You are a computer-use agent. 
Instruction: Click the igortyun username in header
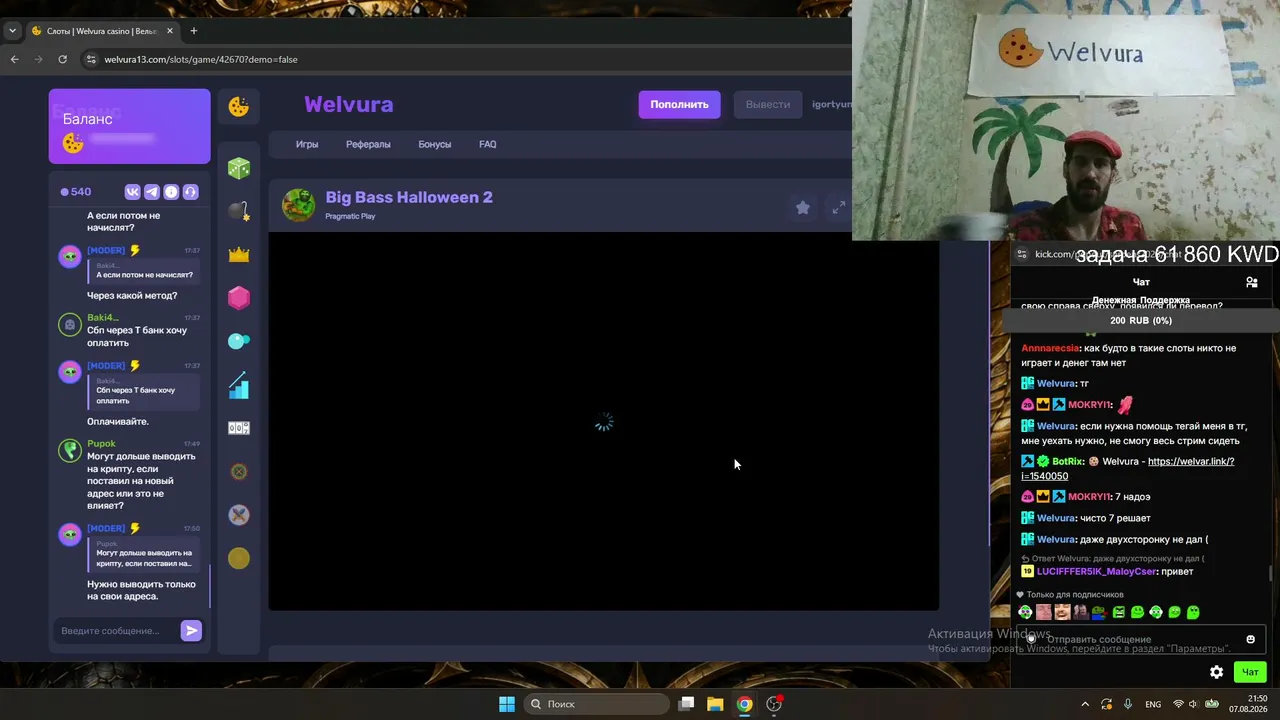tap(832, 104)
